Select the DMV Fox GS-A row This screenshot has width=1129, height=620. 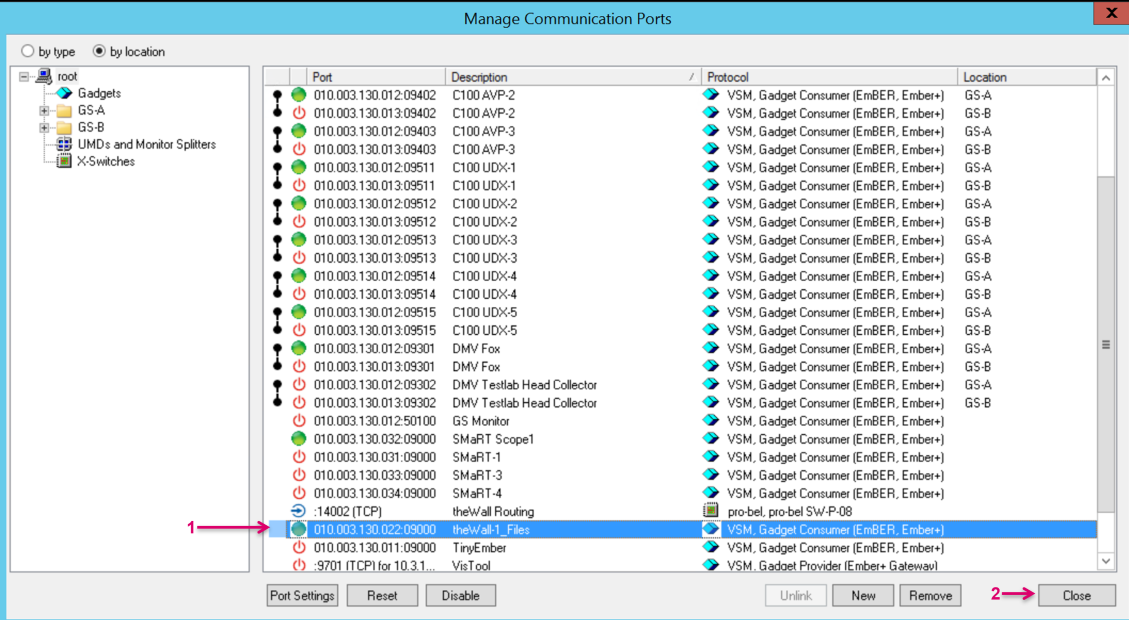(500, 349)
